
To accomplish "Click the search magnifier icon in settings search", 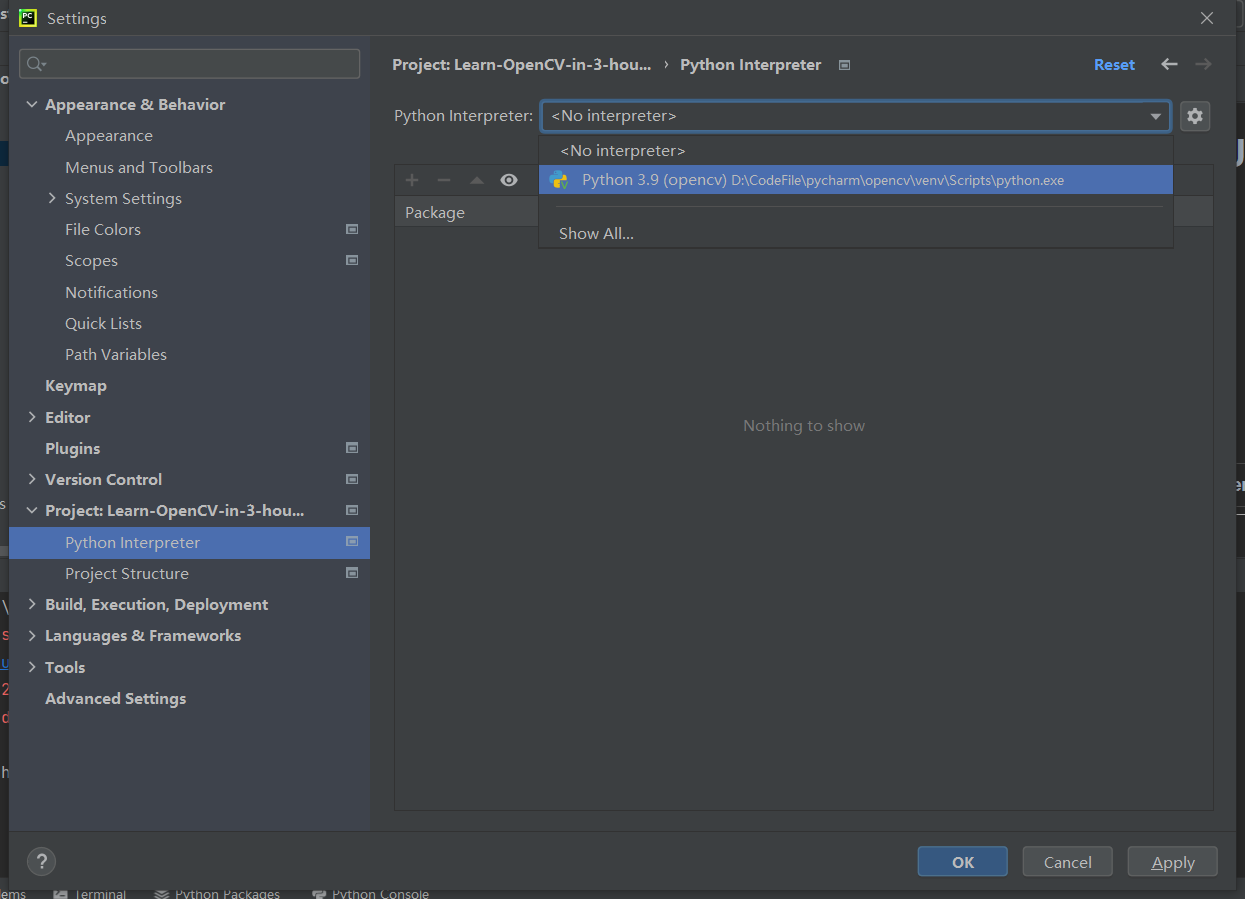I will coord(36,64).
